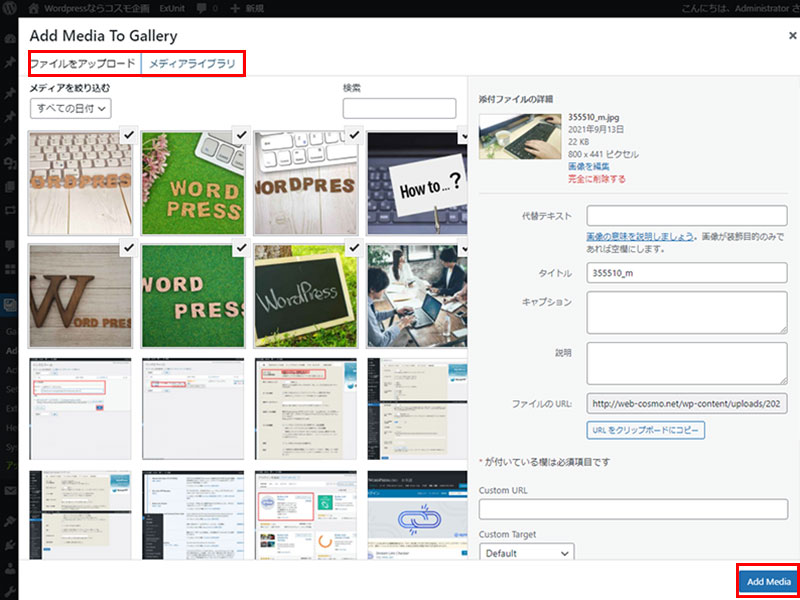Switch to ファイルをアップロード tab
The image size is (800, 600).
point(83,64)
